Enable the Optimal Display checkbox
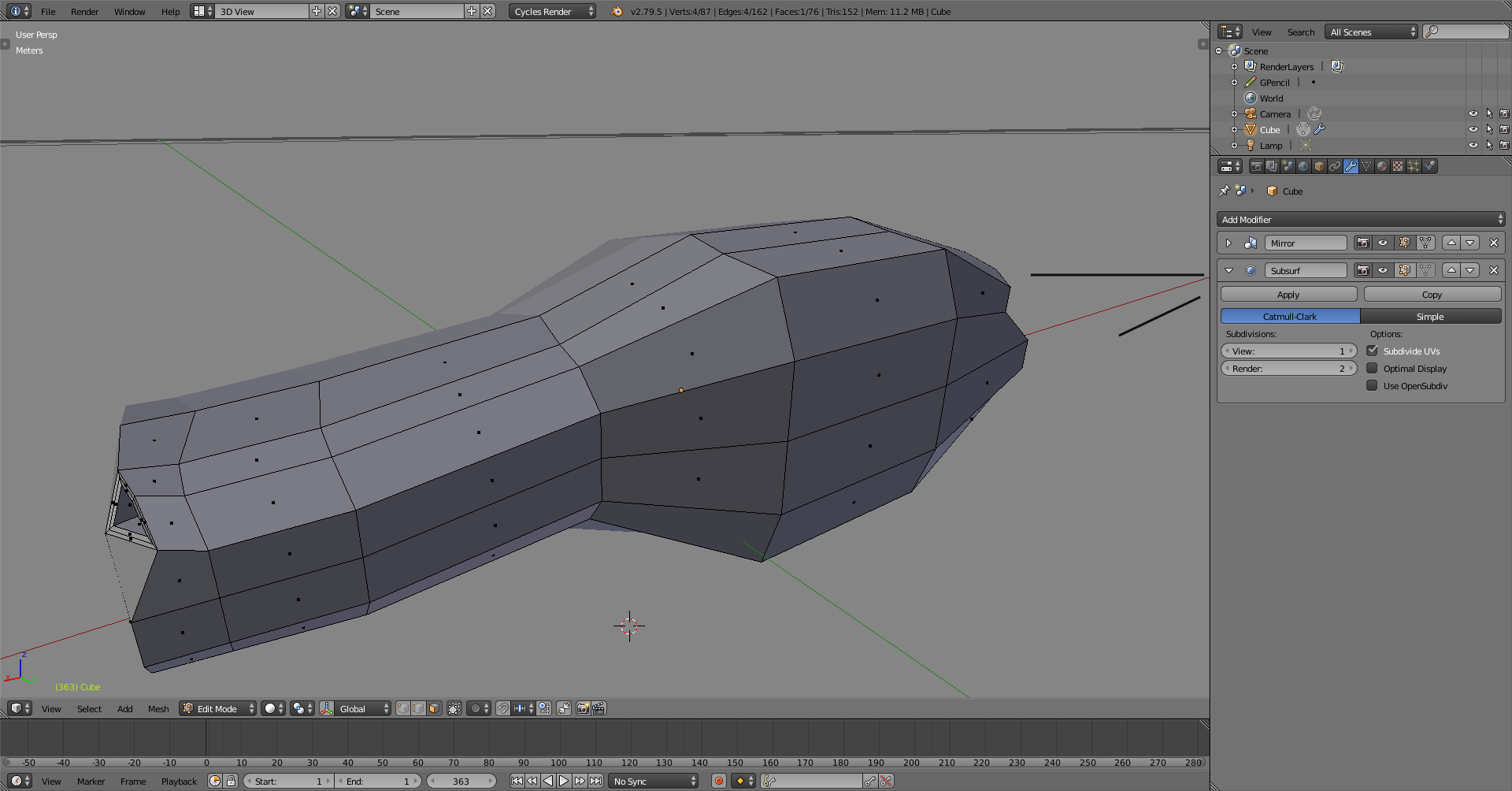 [x=1372, y=368]
